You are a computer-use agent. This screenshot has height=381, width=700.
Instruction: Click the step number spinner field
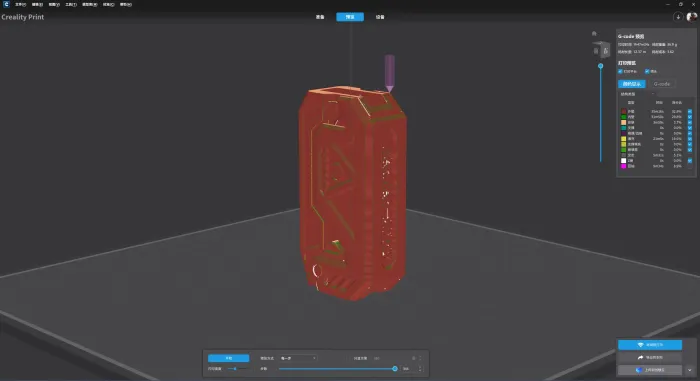(411, 369)
